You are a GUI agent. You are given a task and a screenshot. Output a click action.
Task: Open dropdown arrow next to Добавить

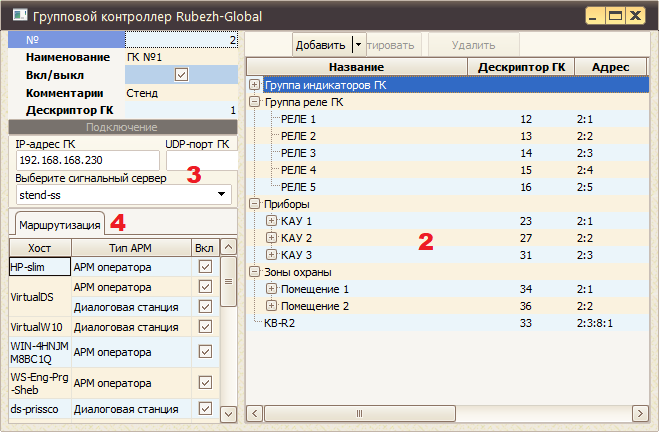pyautogui.click(x=358, y=45)
